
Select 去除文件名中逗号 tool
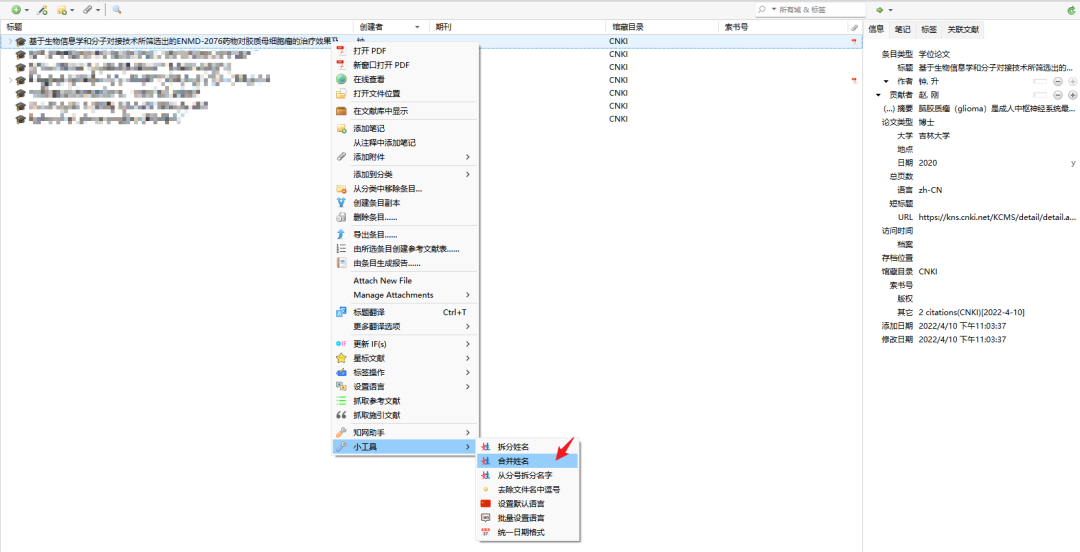point(528,490)
